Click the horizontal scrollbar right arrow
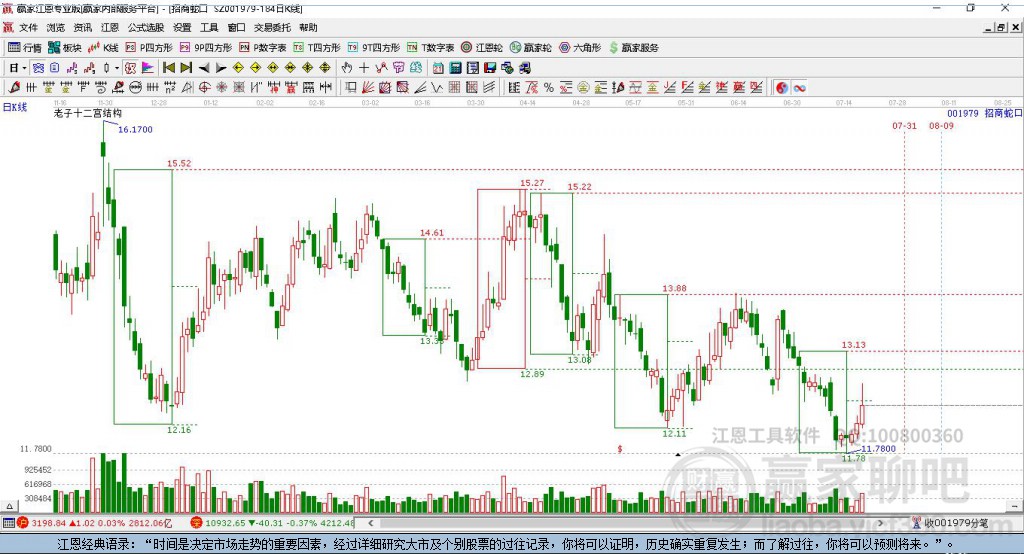The image size is (1024, 554). click(x=880, y=523)
